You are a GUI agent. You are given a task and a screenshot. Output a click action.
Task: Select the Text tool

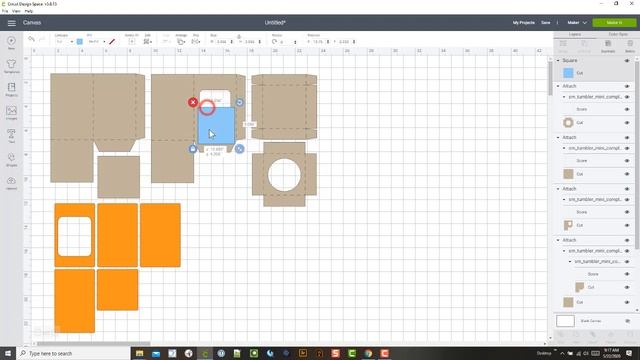(11, 136)
